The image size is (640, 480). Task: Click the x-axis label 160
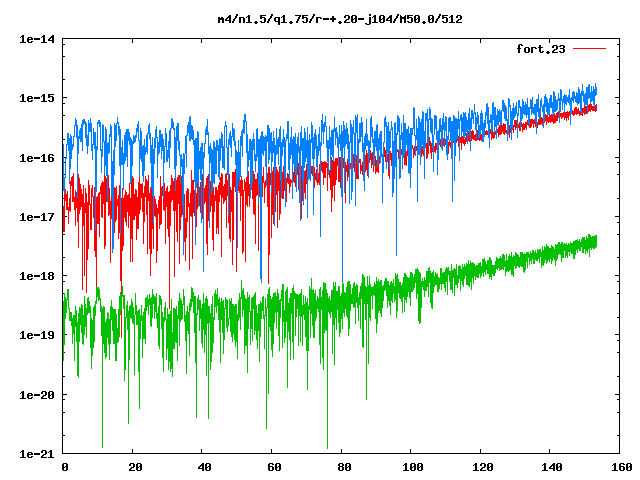tap(622, 467)
